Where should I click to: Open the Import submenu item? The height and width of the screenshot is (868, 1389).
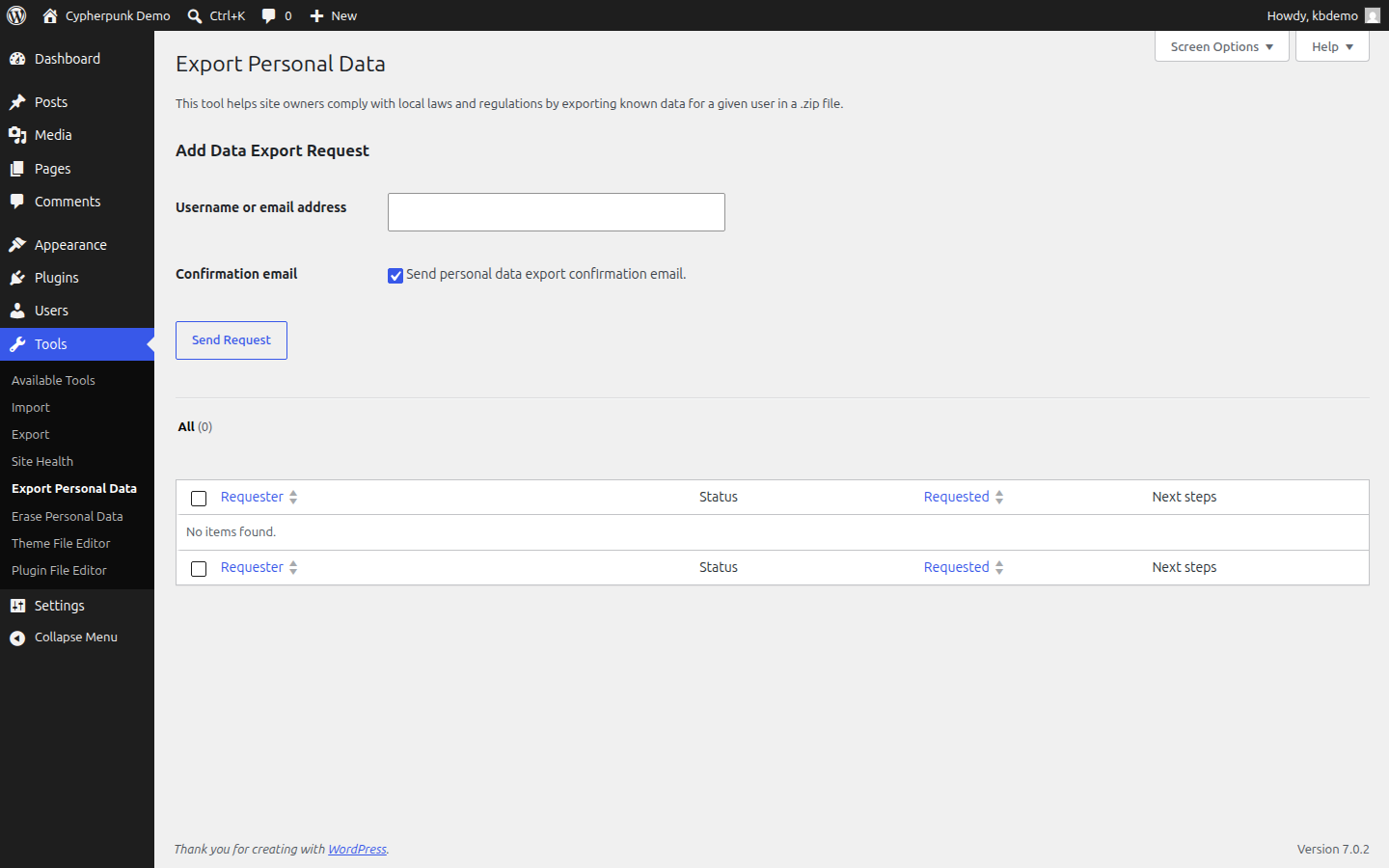click(31, 407)
